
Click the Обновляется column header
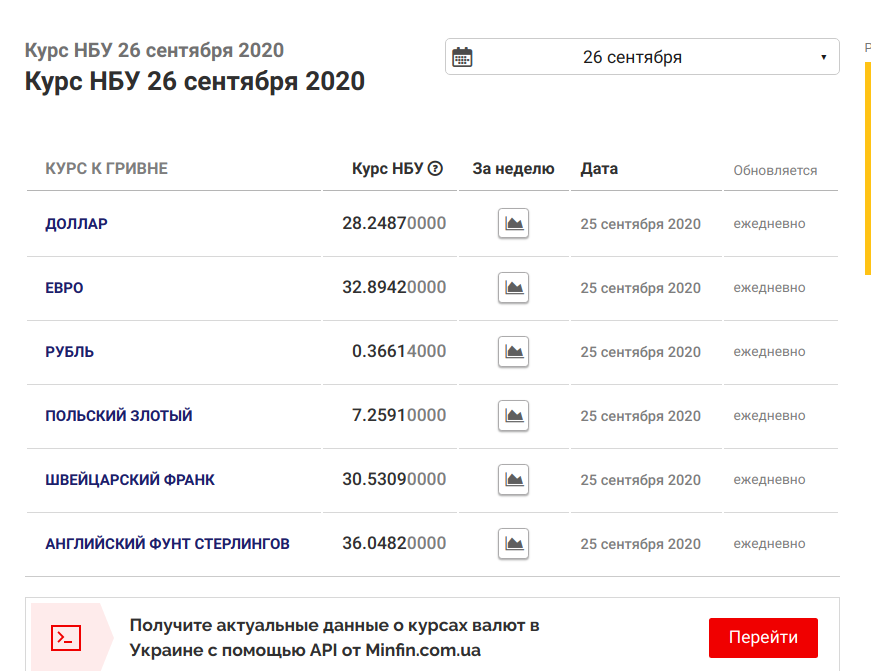tap(775, 171)
